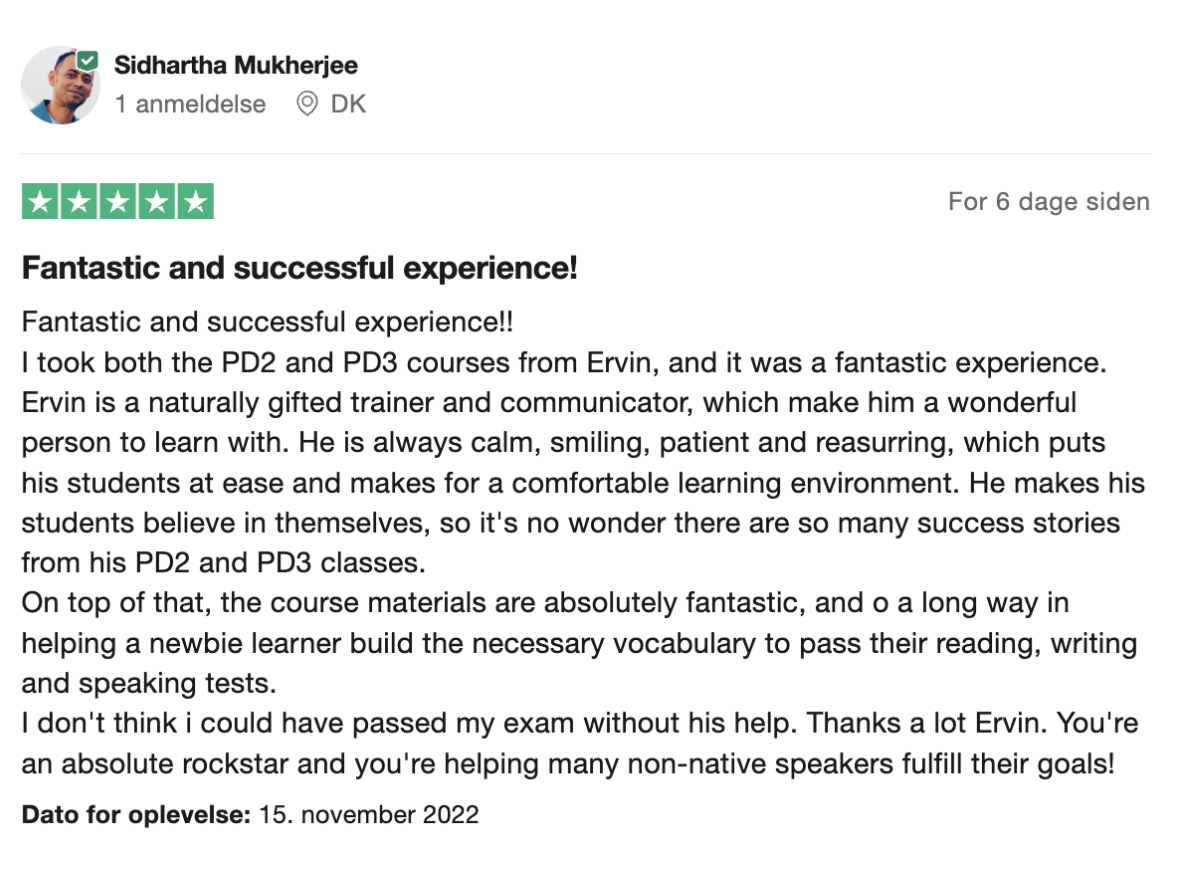The height and width of the screenshot is (880, 1194).
Task: Click the line starting 'I don't think i could'
Action: click(x=580, y=723)
